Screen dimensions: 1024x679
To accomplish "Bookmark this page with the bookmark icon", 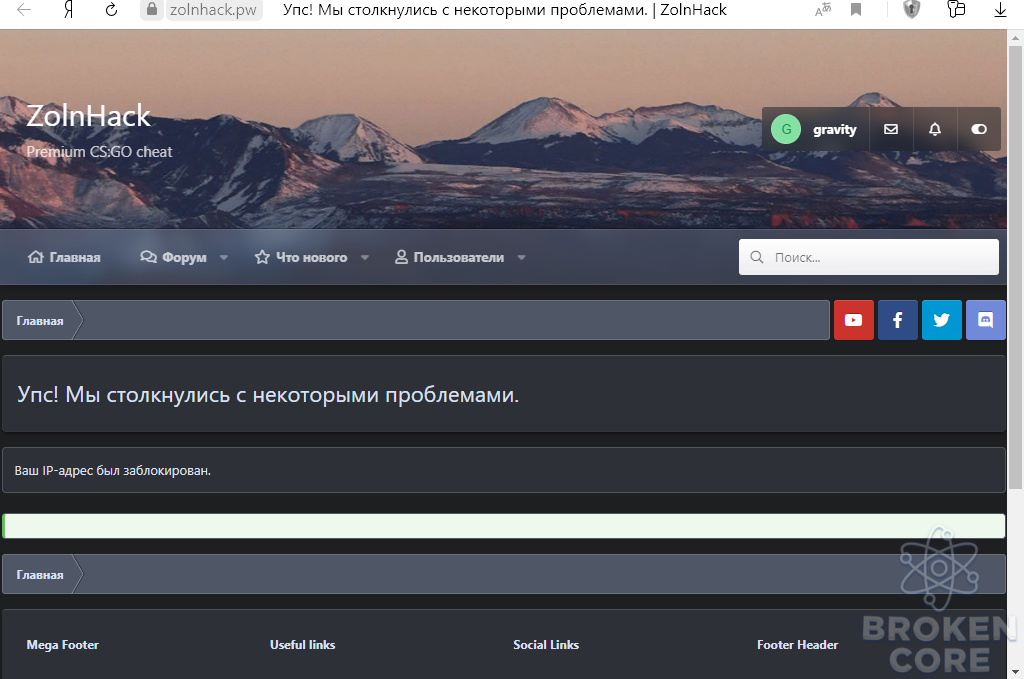I will [856, 10].
